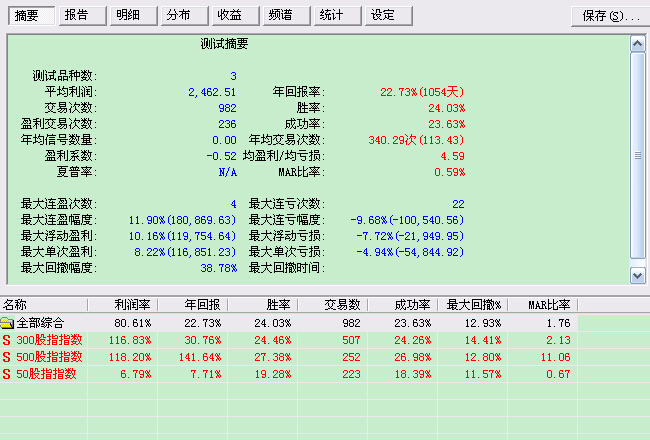Click the -4.94%(-54,844.92) value
Image resolution: width=650 pixels, height=440 pixels.
410,252
